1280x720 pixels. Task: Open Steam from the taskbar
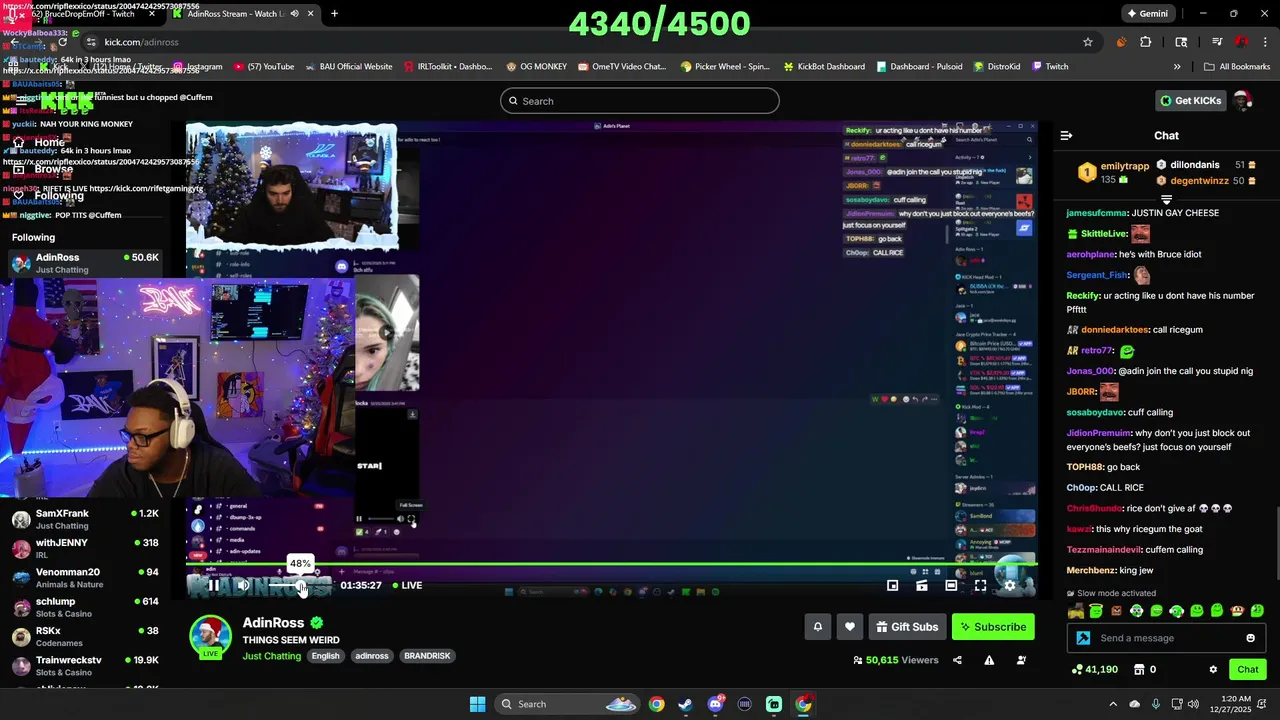tap(685, 704)
